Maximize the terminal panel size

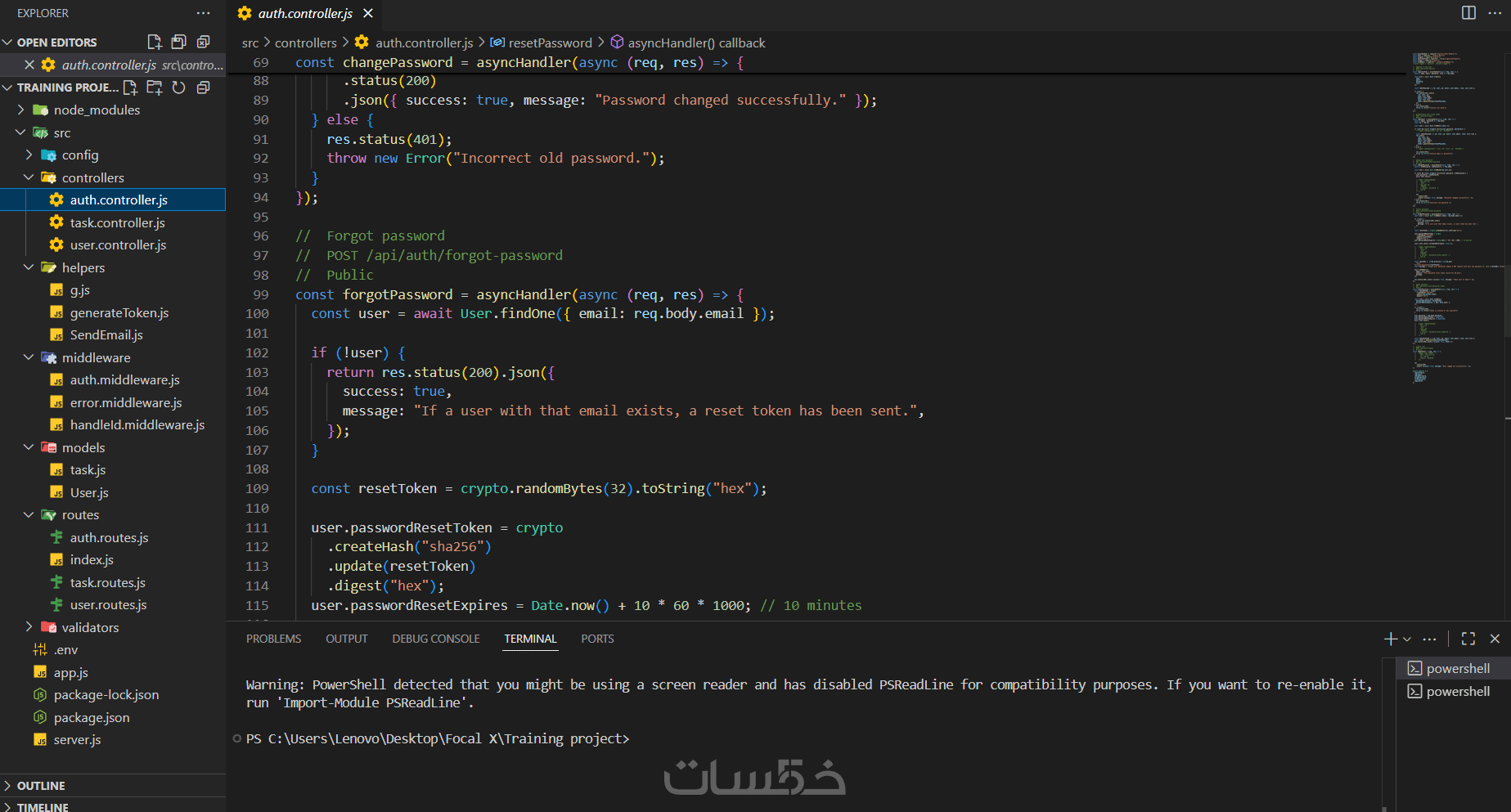click(x=1468, y=639)
